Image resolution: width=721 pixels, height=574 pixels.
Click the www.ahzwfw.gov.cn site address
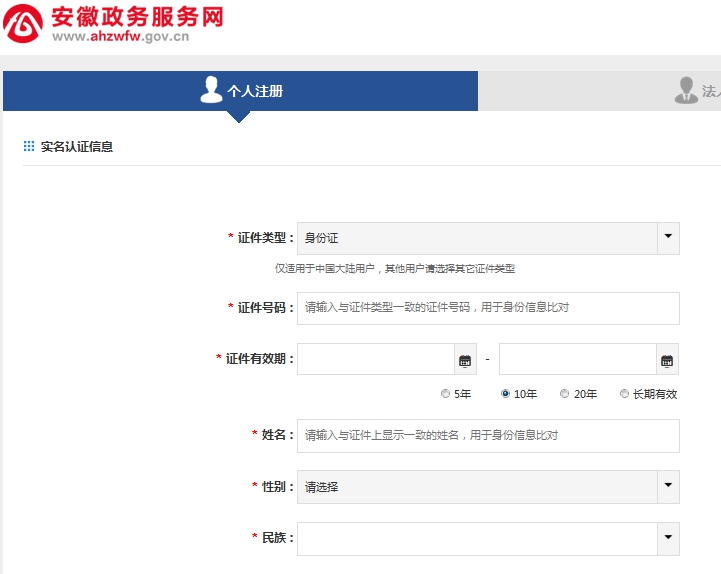120,37
